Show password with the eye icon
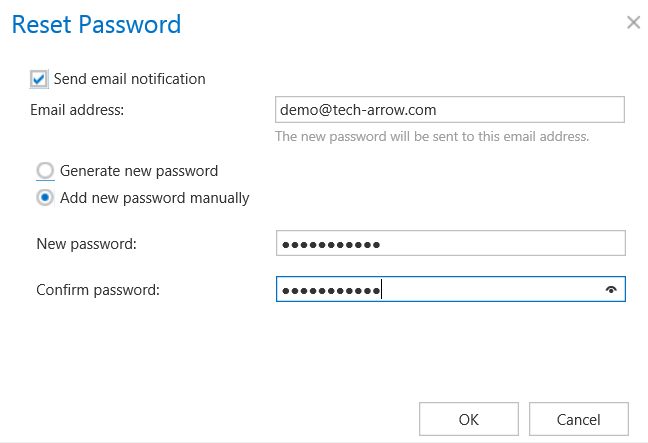648x443 pixels. [611, 290]
